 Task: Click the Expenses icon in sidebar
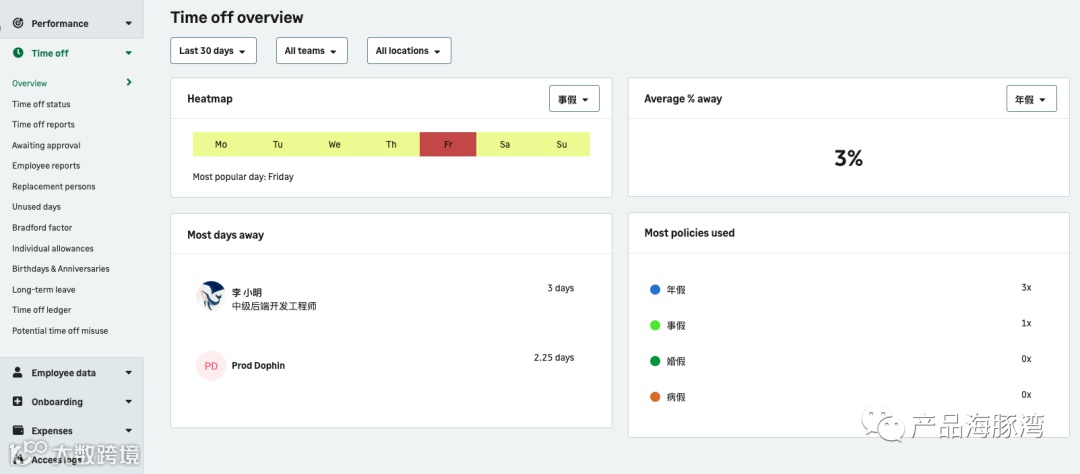coord(18,431)
